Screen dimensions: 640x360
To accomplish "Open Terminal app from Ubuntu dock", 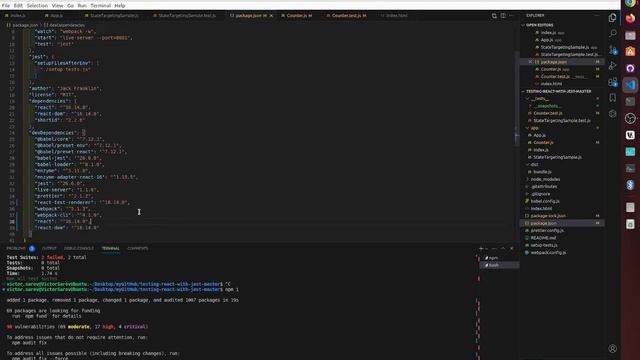I will pos(630,101).
